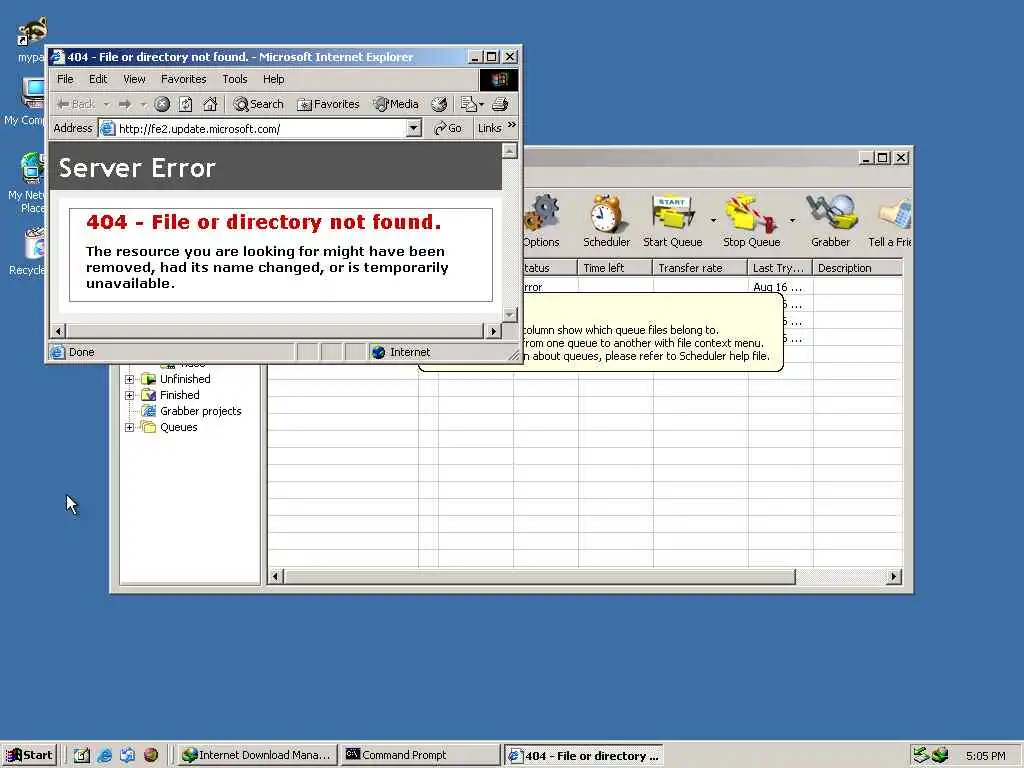Open the Edit menu
The image size is (1024, 768).
pyautogui.click(x=98, y=79)
